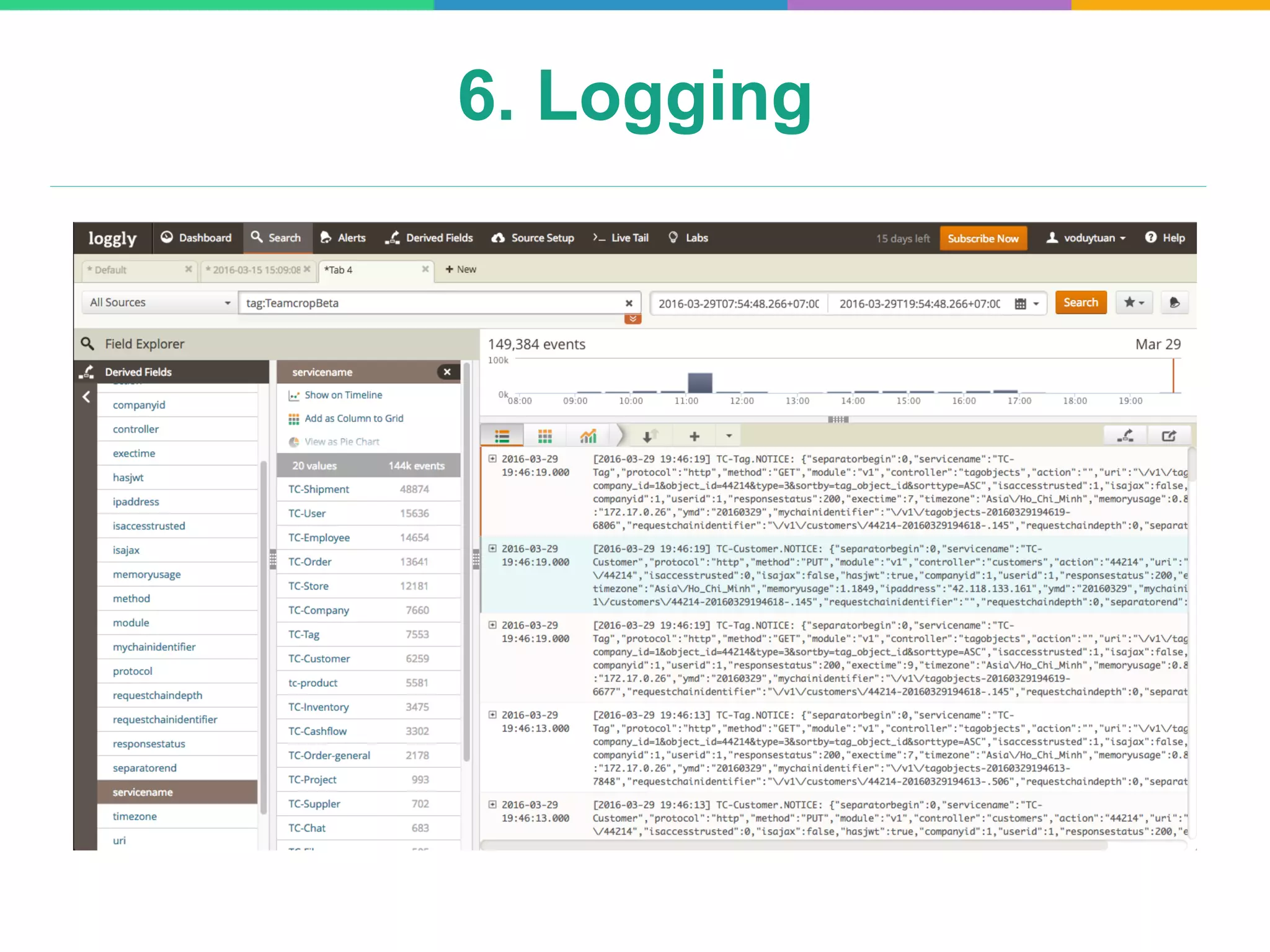Close Tab 4
Screen dimensions: 1270x952
coord(425,270)
